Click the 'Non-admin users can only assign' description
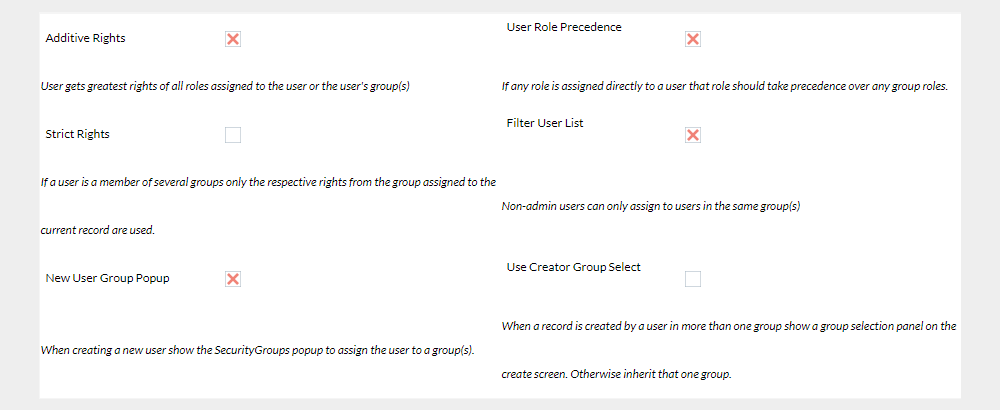Viewport: 1000px width, 410px height. pyautogui.click(x=651, y=207)
